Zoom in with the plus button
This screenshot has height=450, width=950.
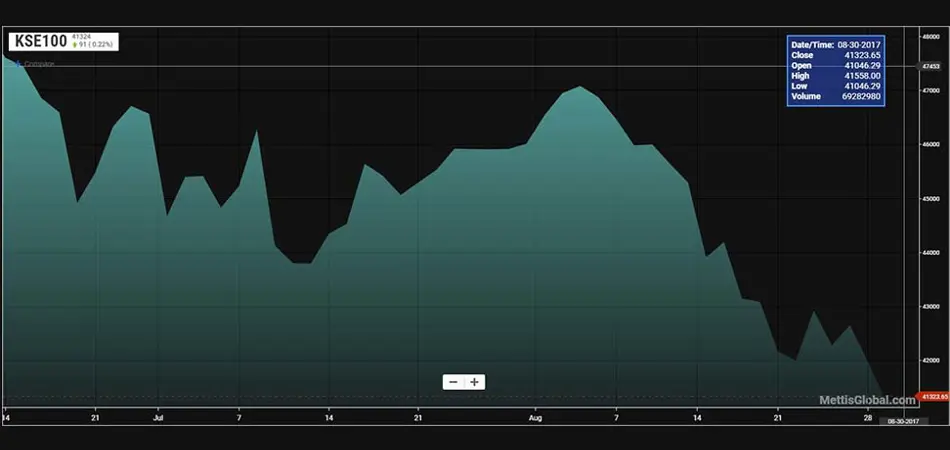(x=475, y=382)
